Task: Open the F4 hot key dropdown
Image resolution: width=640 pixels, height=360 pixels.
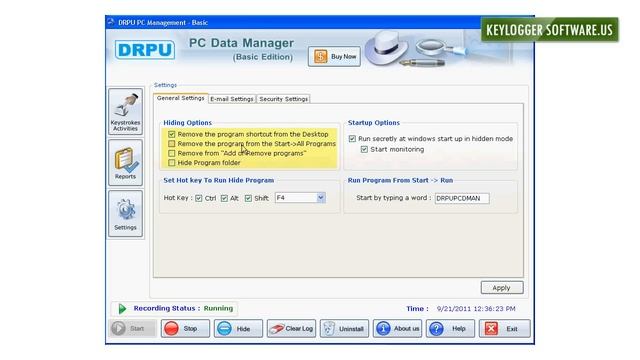Action: pos(321,198)
